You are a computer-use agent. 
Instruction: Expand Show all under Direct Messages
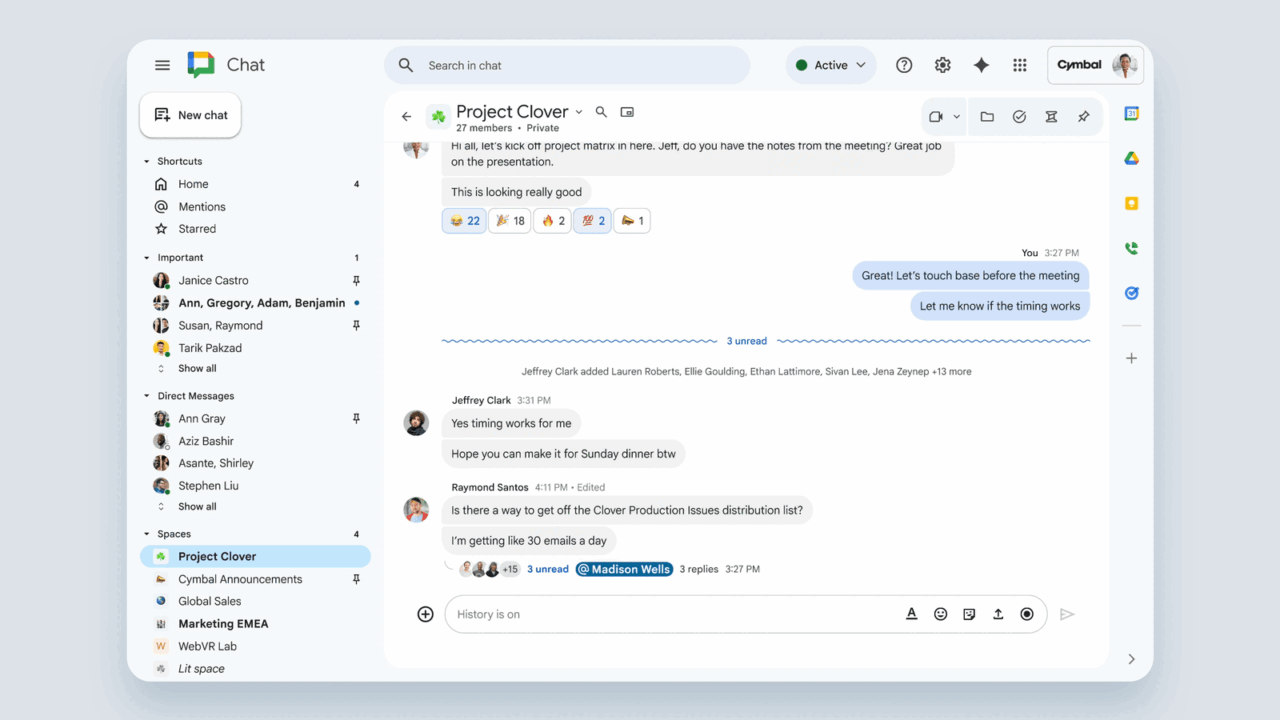coord(196,507)
